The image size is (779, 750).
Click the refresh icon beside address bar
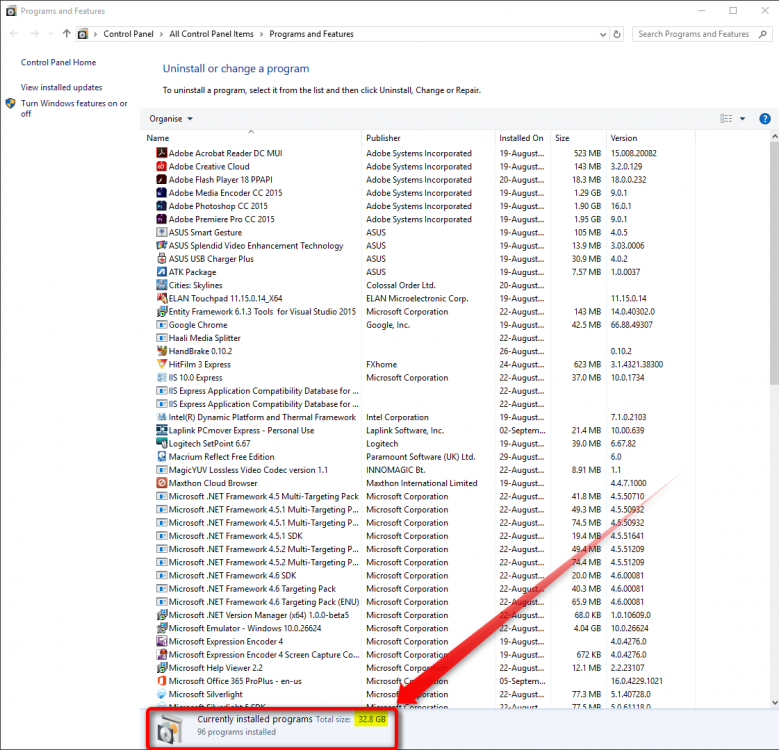[617, 34]
